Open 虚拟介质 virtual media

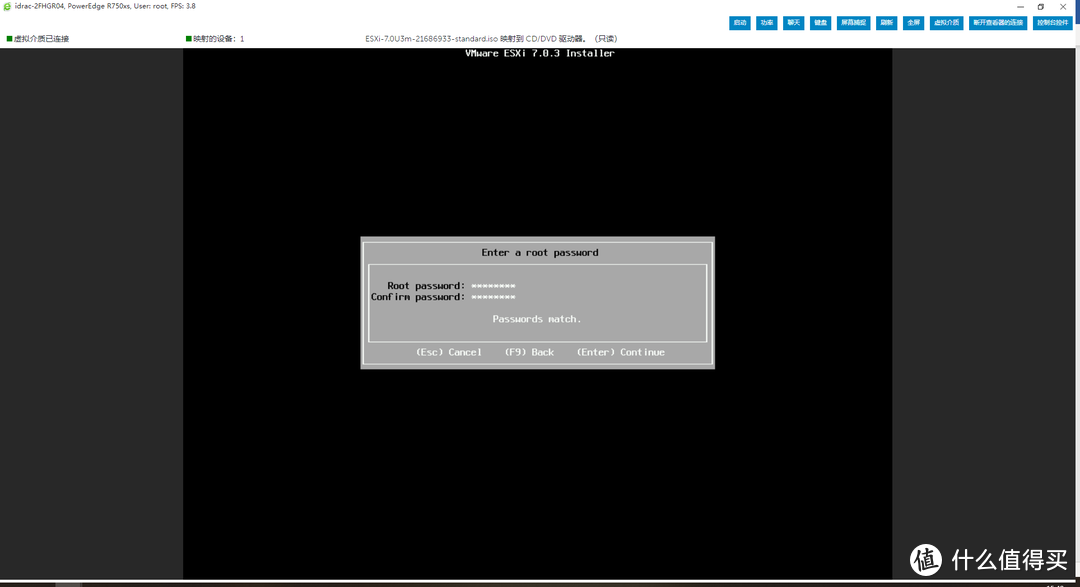coord(946,23)
